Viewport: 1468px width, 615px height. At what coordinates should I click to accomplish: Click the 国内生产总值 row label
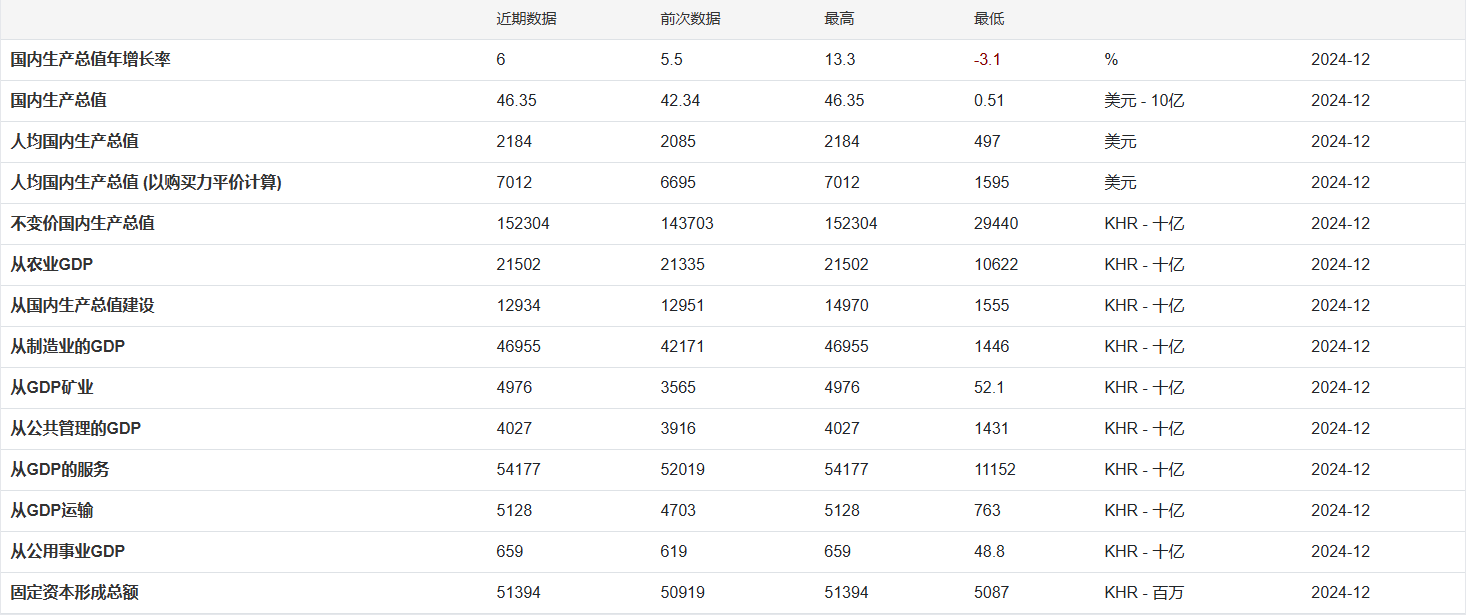coord(58,101)
